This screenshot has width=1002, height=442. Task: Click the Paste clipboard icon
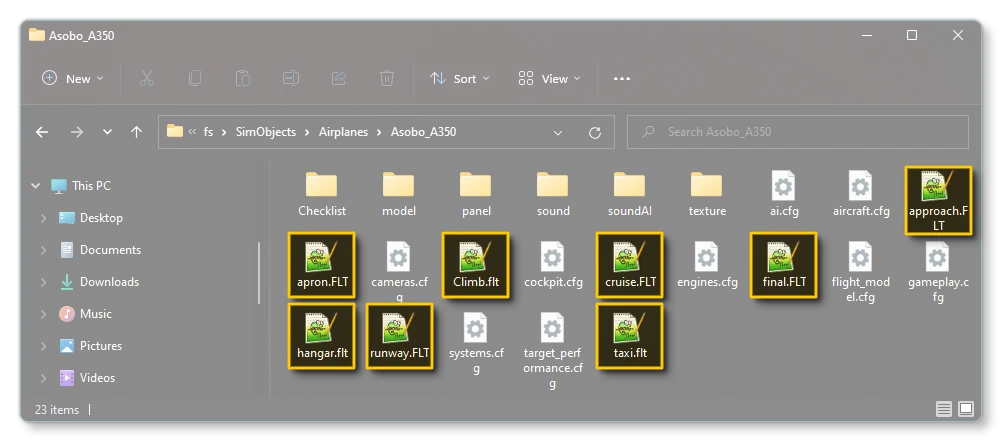[x=243, y=79]
